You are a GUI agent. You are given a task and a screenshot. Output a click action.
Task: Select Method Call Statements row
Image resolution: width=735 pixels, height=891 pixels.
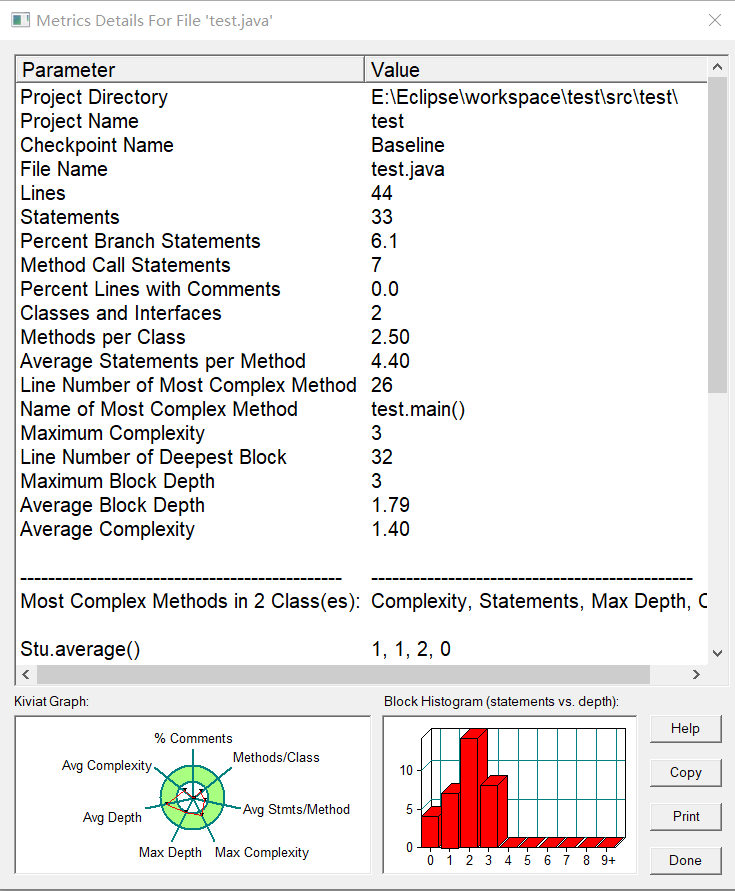point(362,265)
